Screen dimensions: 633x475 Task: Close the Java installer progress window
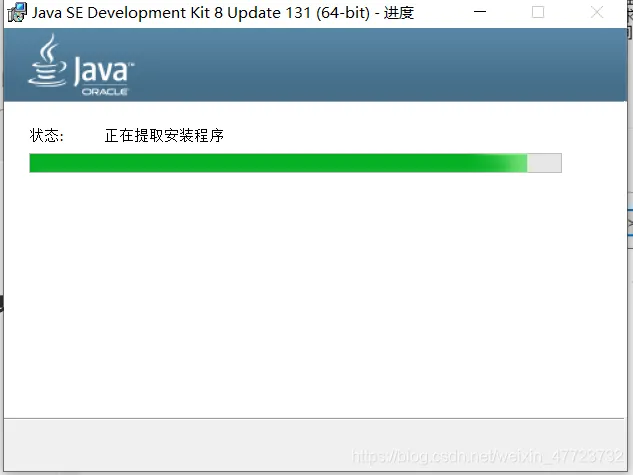click(x=597, y=12)
